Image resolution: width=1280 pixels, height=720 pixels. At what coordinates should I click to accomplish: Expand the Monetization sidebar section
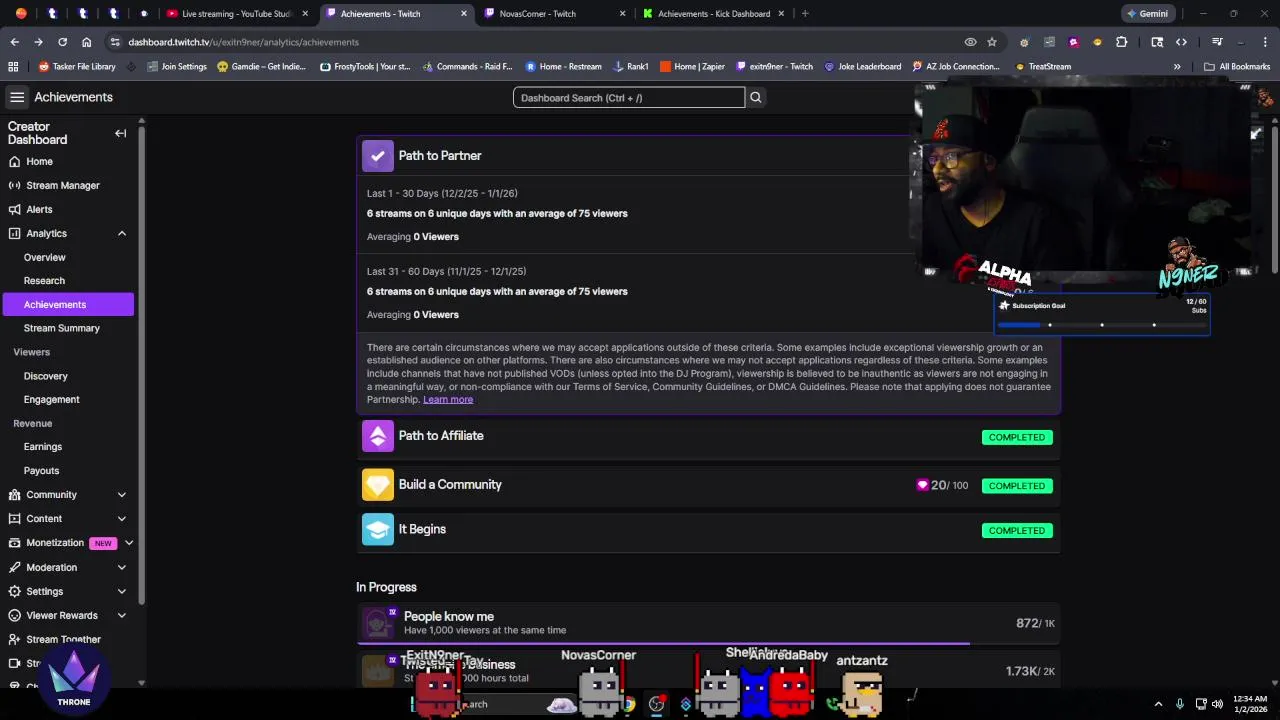(129, 543)
